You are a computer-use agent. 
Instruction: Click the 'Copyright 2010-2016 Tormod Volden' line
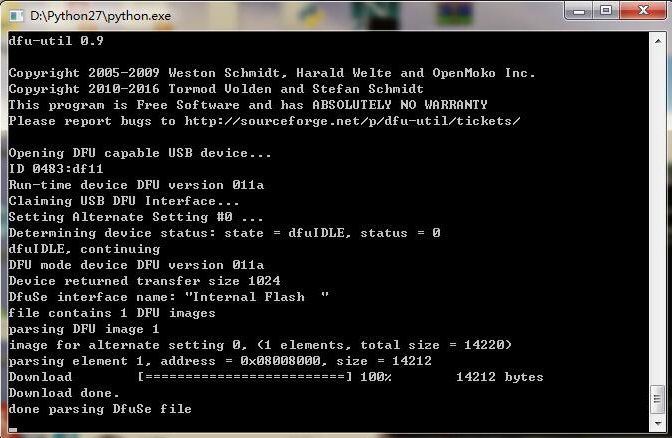[x=216, y=89]
